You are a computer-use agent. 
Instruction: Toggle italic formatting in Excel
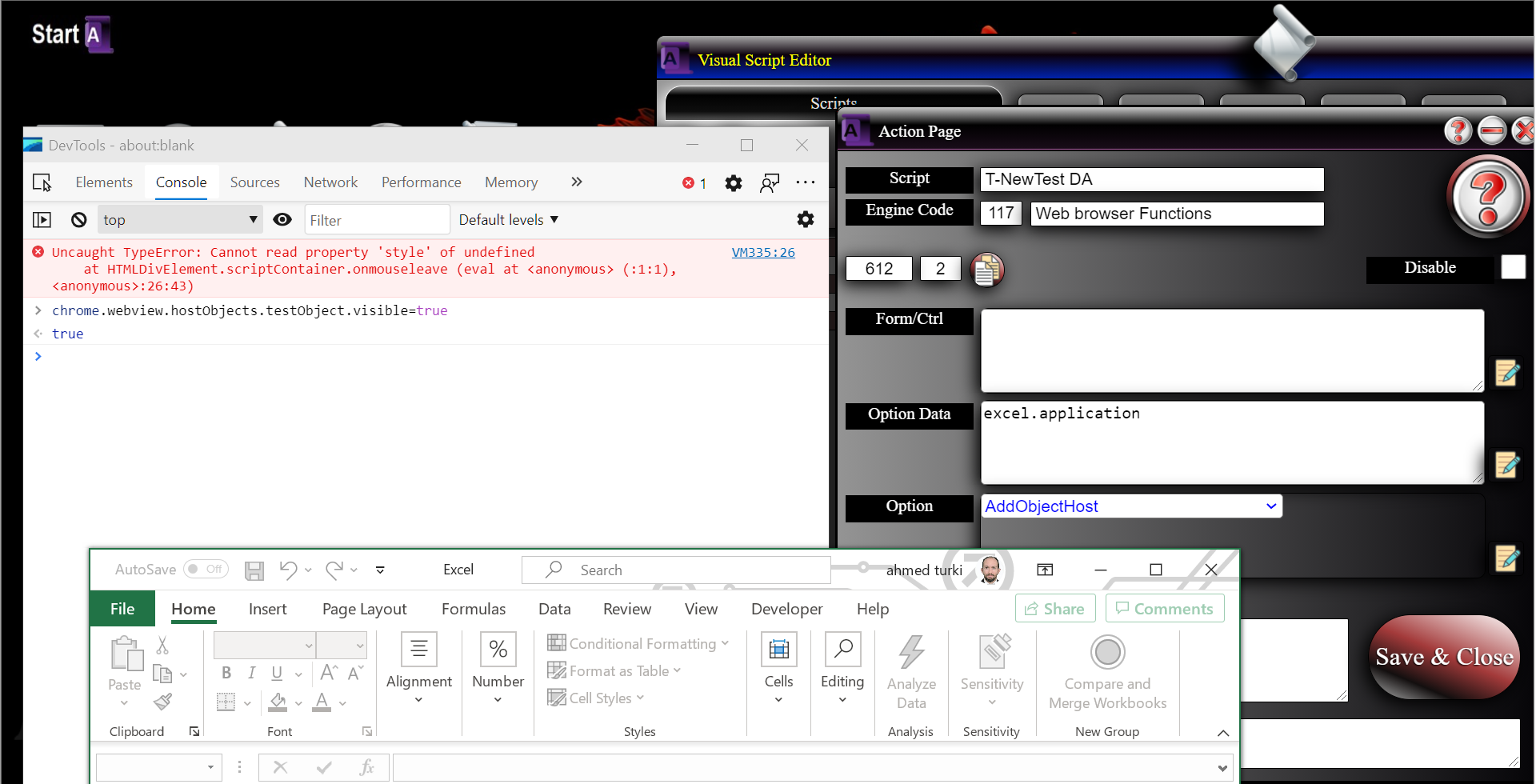click(x=251, y=673)
